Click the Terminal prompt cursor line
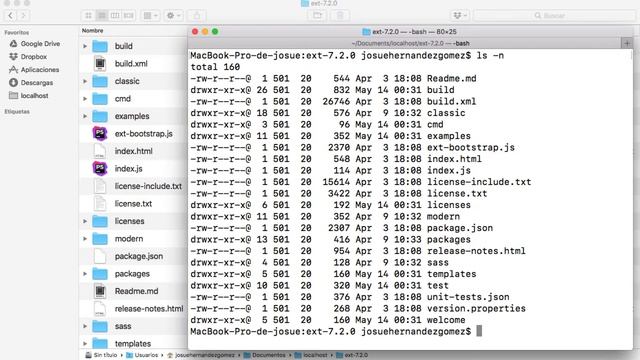 coord(336,331)
